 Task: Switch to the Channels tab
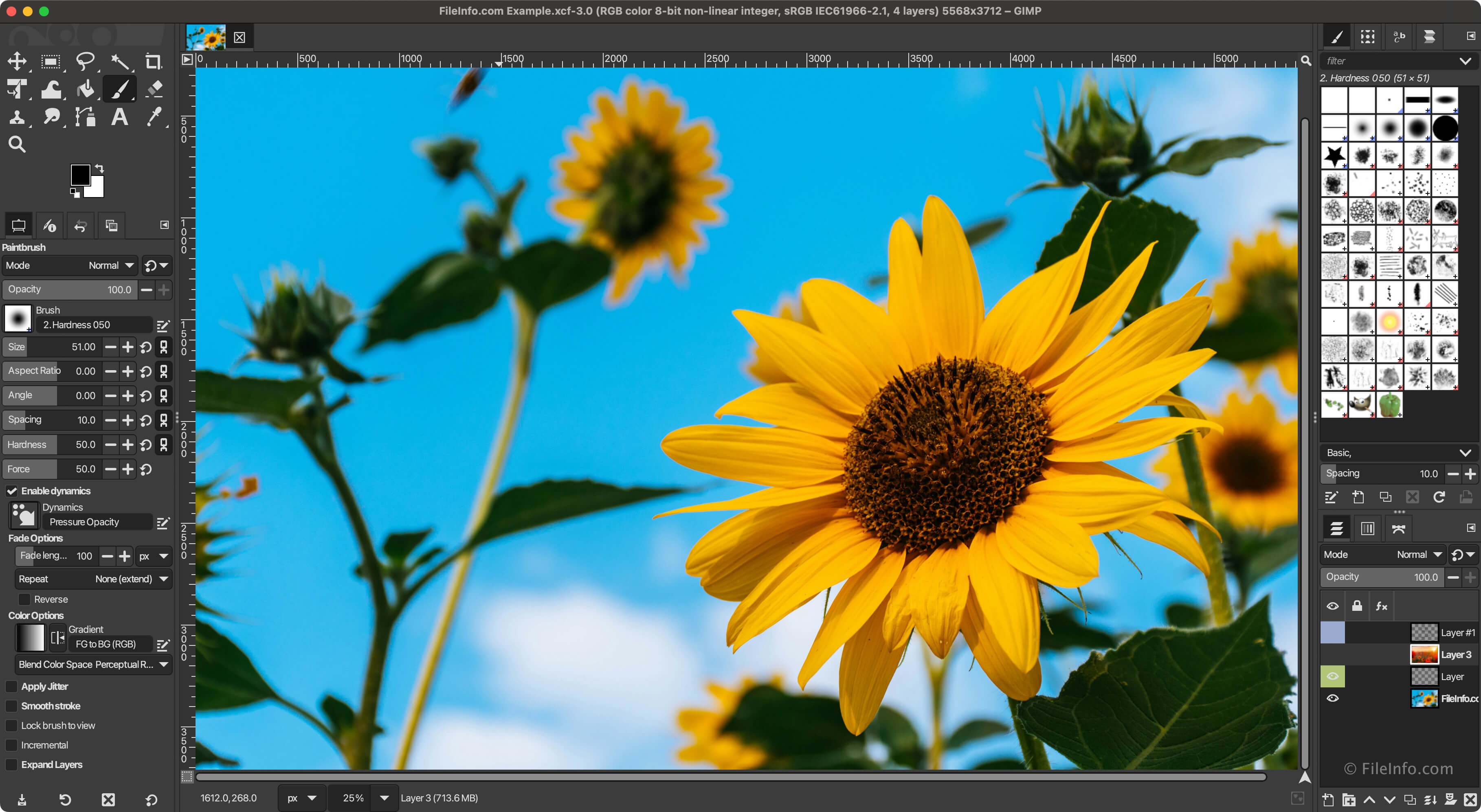coord(1367,528)
